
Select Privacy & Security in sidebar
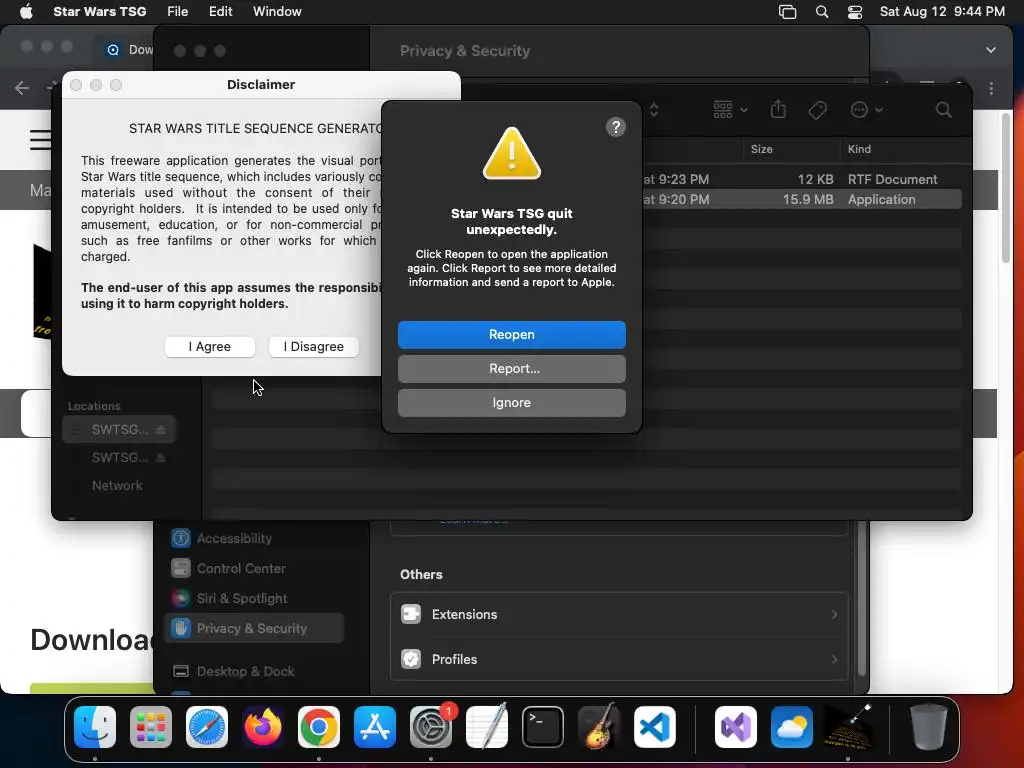tap(253, 628)
